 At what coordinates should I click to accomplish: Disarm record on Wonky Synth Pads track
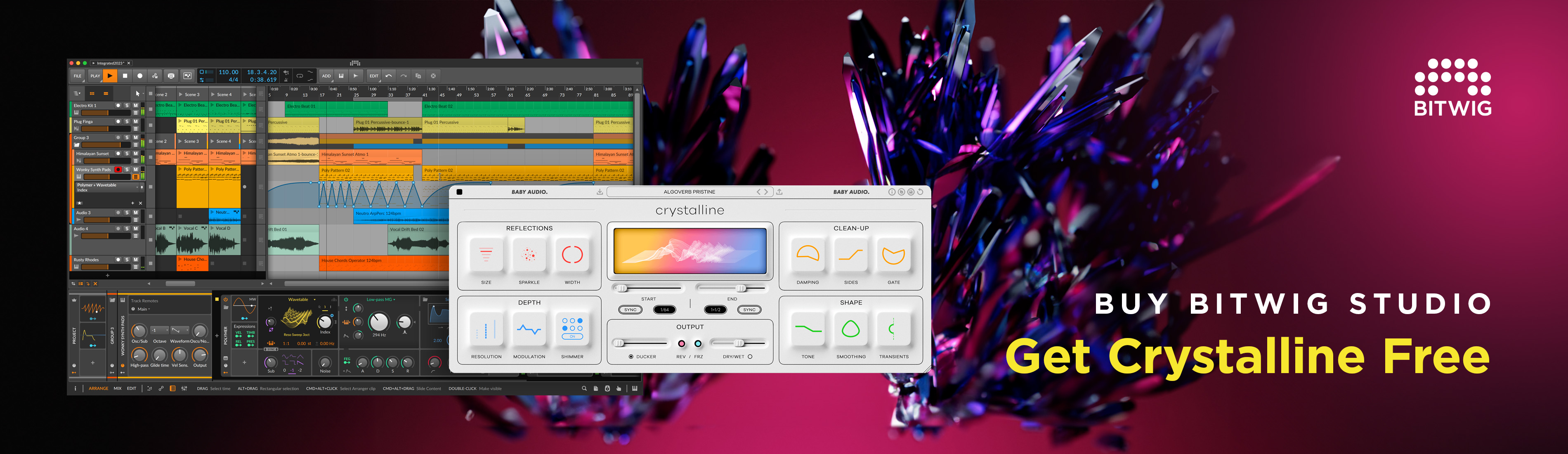point(118,169)
